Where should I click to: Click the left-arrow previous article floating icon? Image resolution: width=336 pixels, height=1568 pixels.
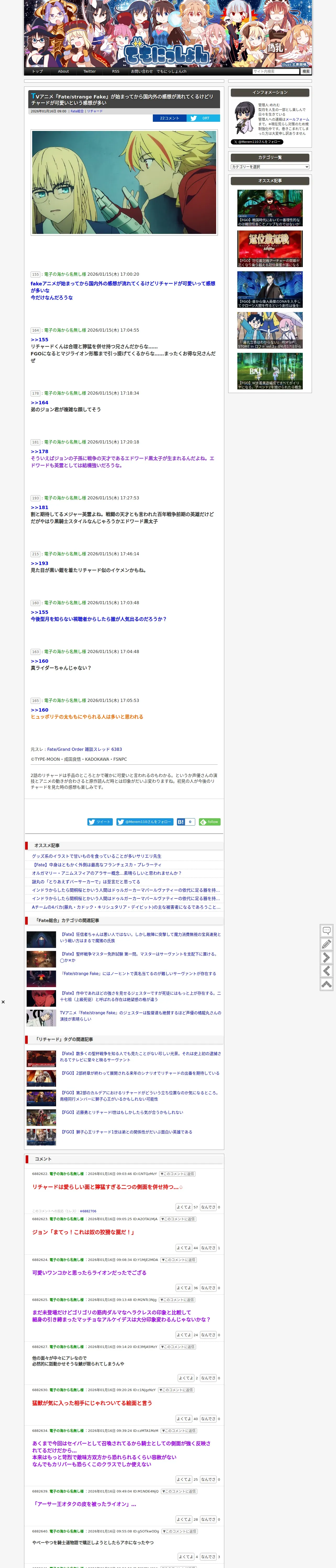click(x=326, y=971)
